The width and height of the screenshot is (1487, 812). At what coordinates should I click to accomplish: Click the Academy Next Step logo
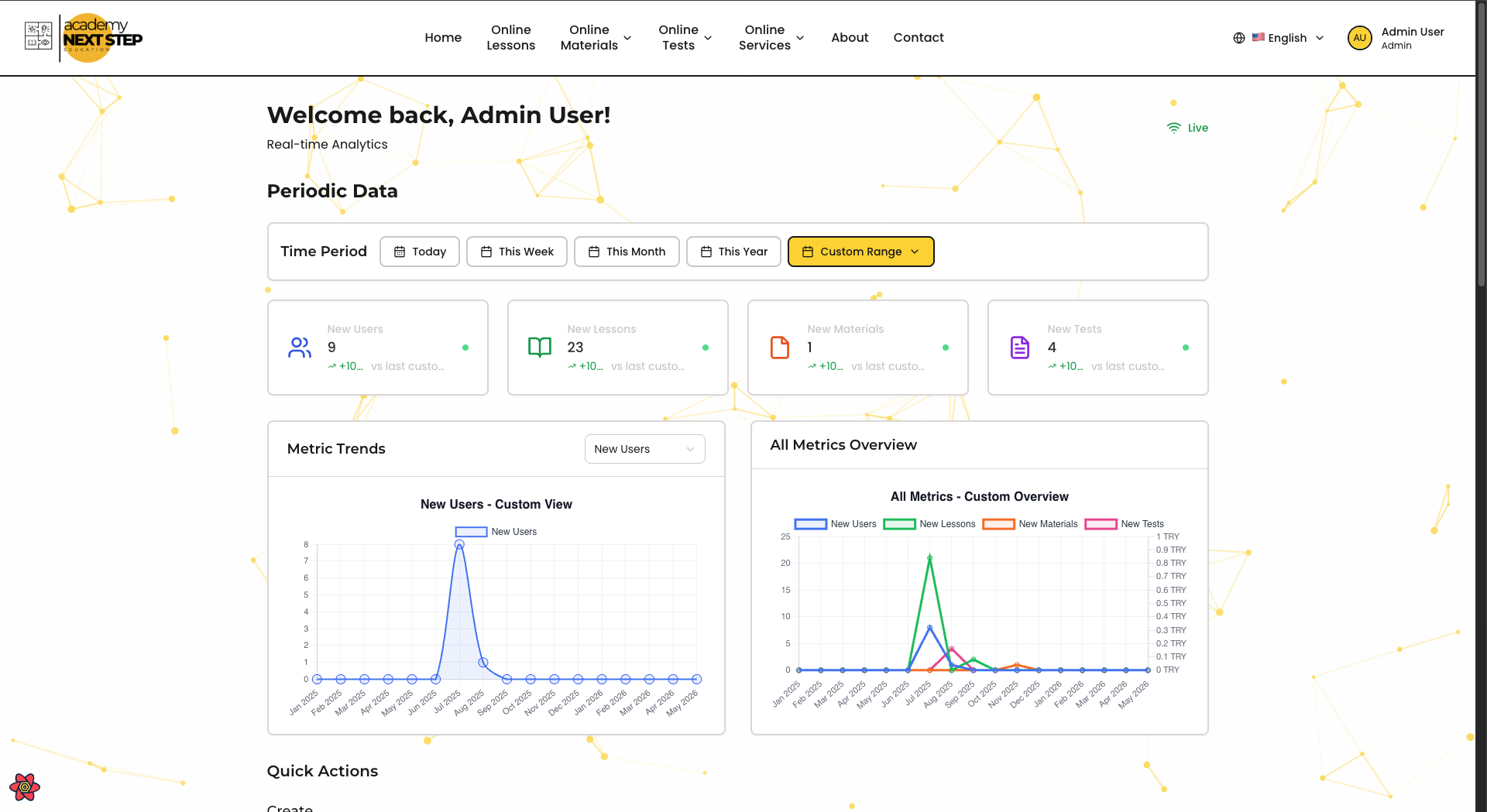click(x=83, y=37)
